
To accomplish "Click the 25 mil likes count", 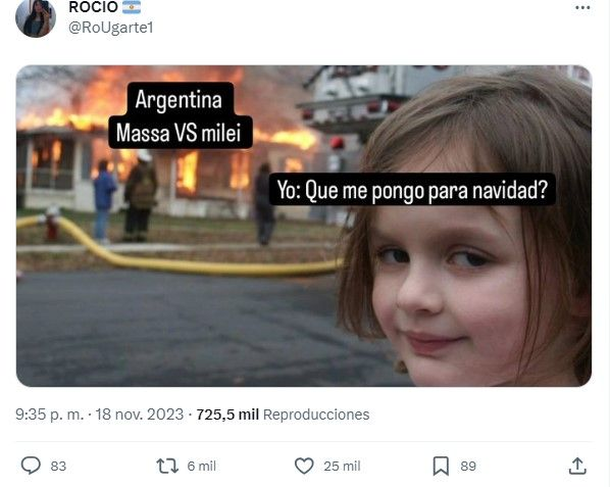I will [x=342, y=466].
